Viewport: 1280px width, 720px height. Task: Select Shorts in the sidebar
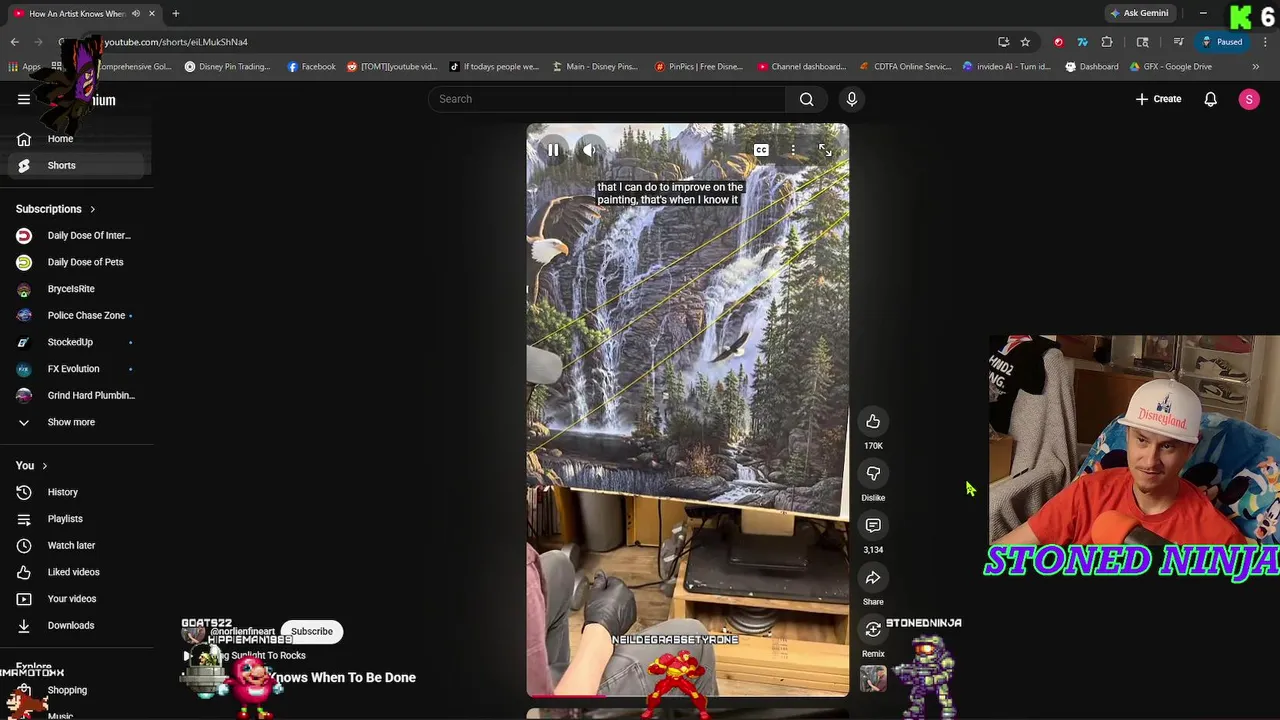(x=75, y=165)
